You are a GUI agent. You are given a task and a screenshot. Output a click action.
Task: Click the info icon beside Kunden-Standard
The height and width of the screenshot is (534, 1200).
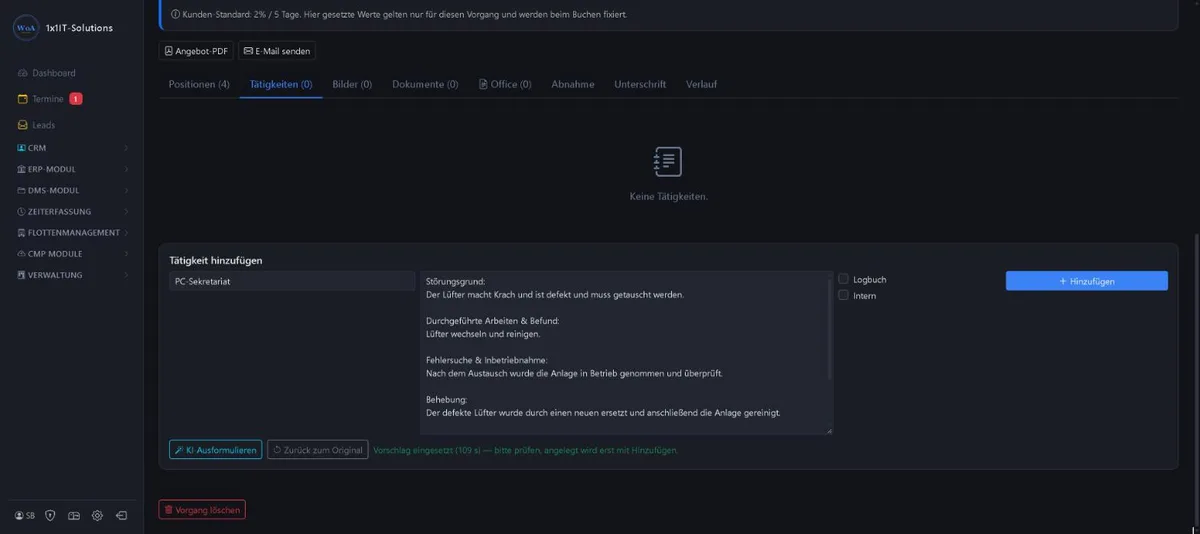click(176, 15)
